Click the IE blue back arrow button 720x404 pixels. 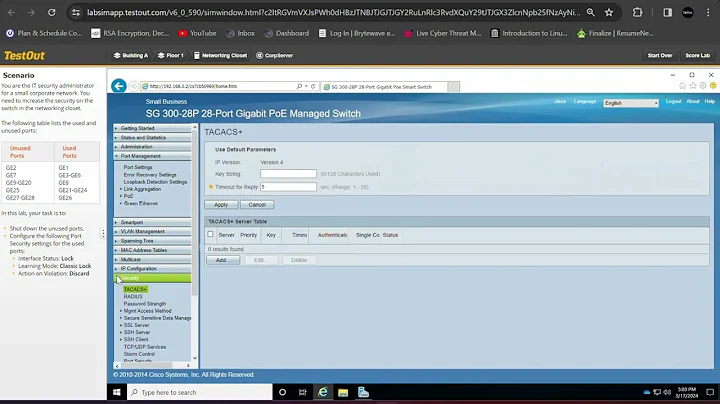coord(119,86)
